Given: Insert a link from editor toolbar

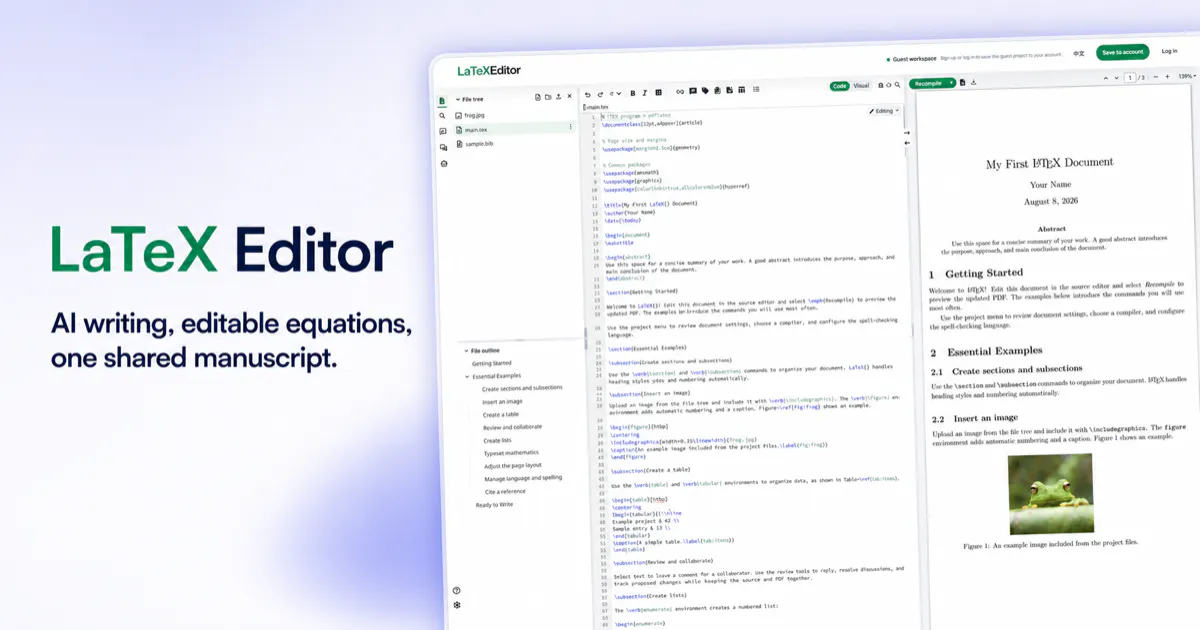Looking at the screenshot, I should coord(680,92).
